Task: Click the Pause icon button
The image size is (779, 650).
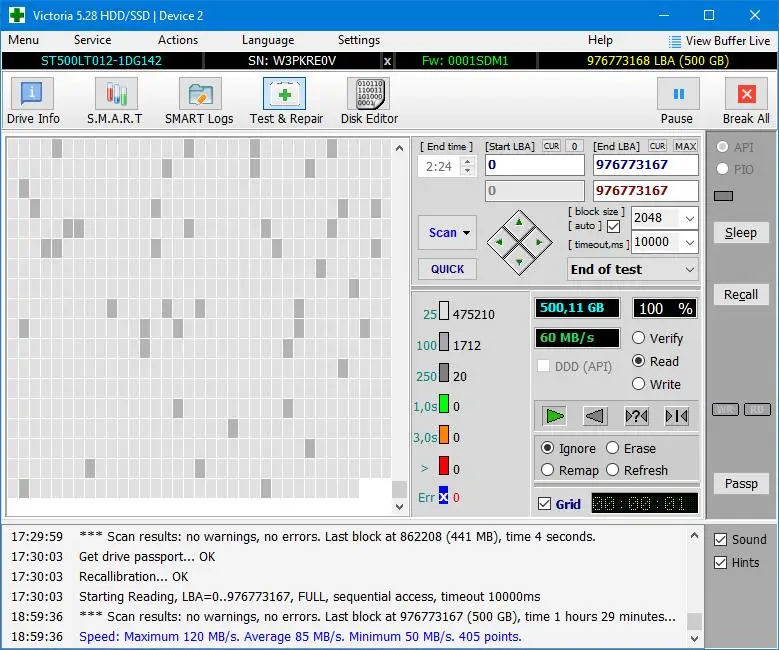Action: [678, 94]
